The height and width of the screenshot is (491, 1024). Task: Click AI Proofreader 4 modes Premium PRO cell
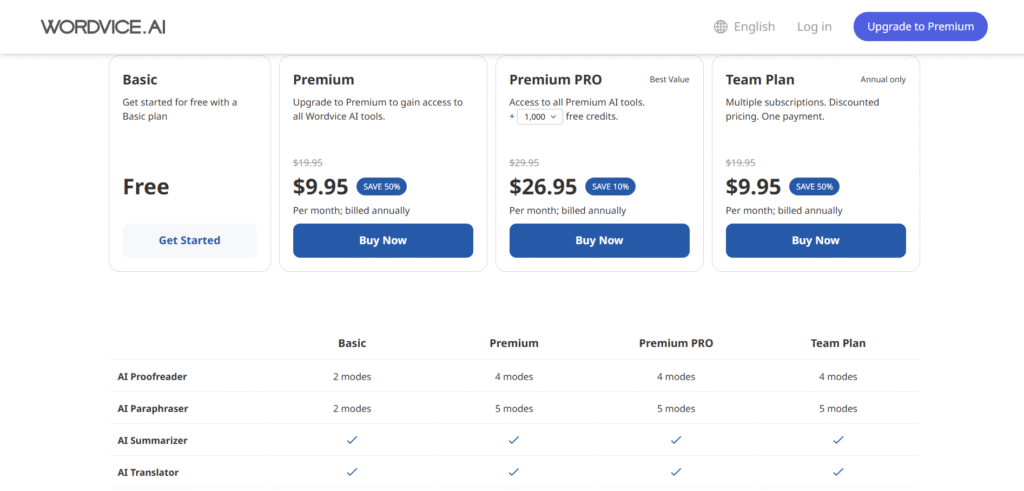[676, 377]
